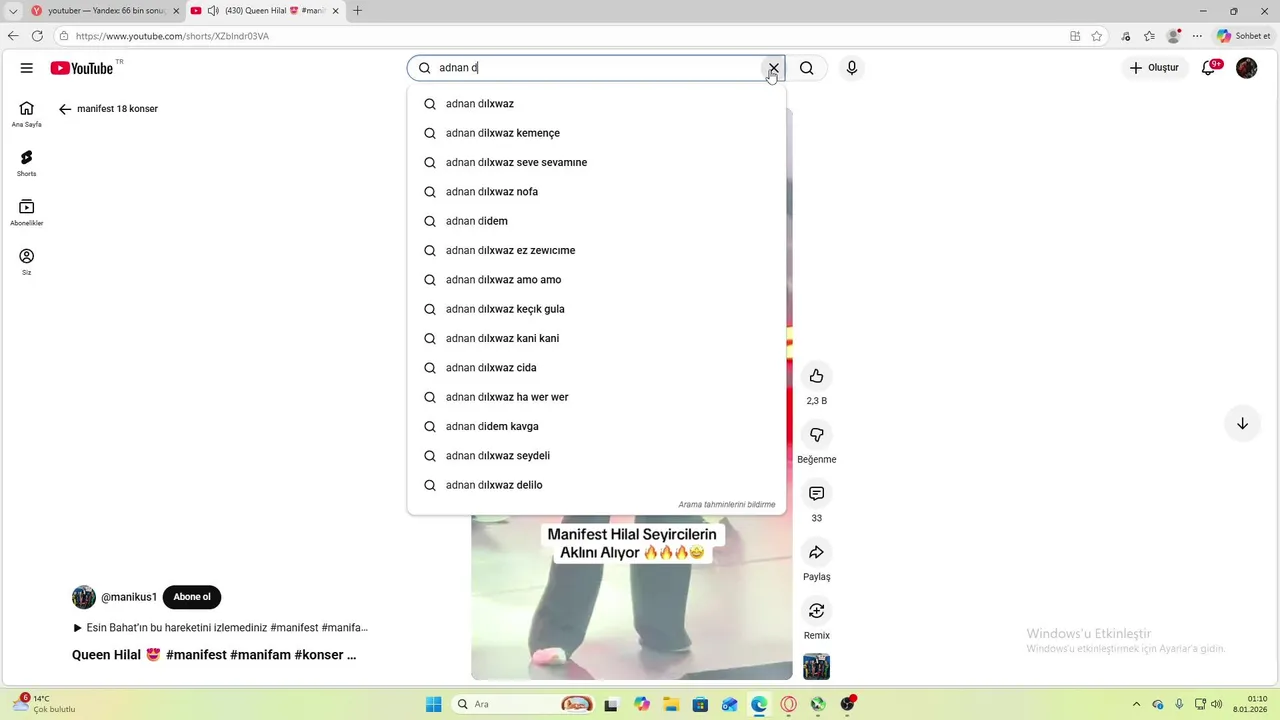The width and height of the screenshot is (1280, 720).
Task: Add this page to favorites star
Action: (1097, 36)
